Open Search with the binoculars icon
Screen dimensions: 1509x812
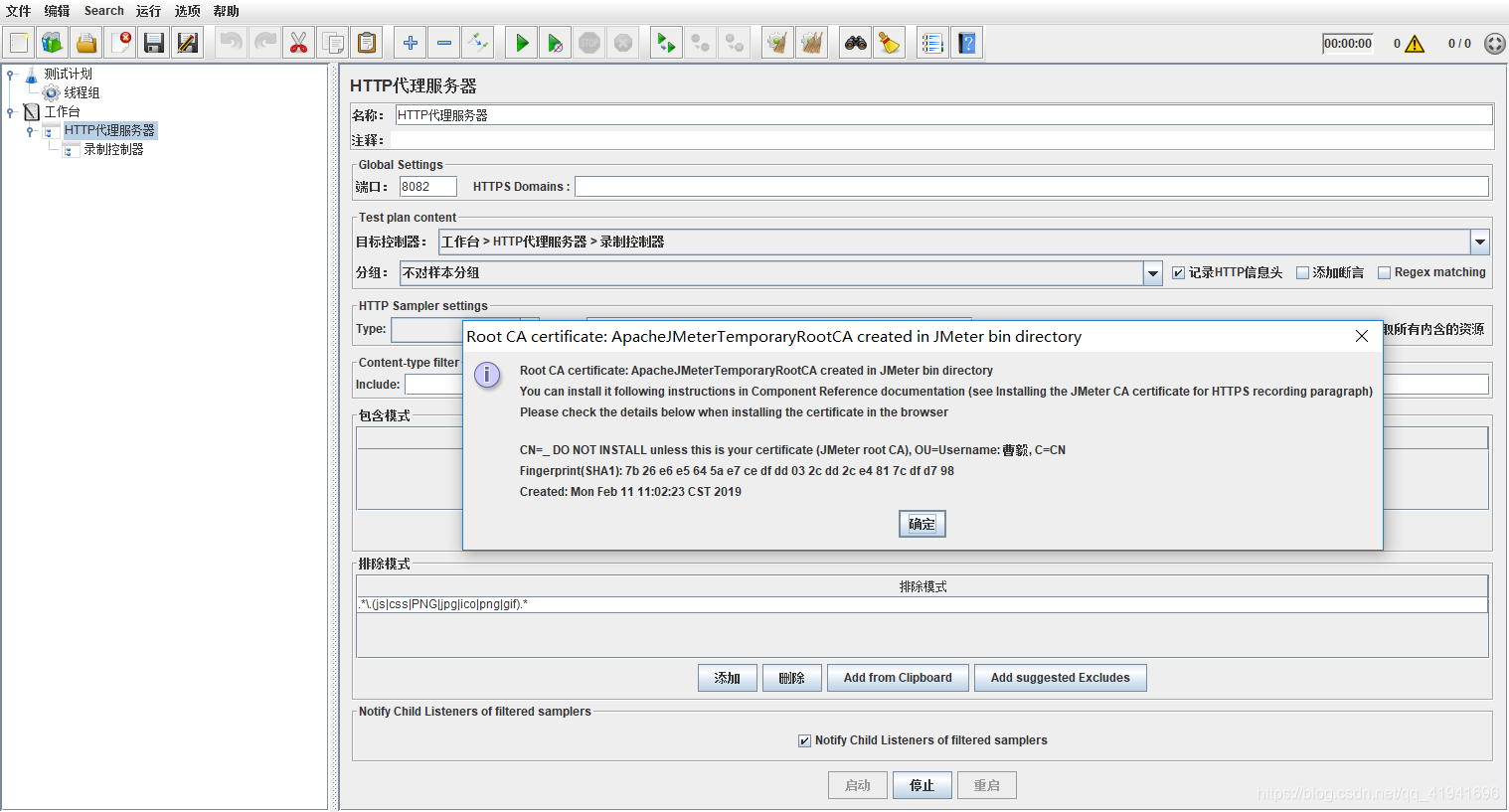tap(856, 43)
